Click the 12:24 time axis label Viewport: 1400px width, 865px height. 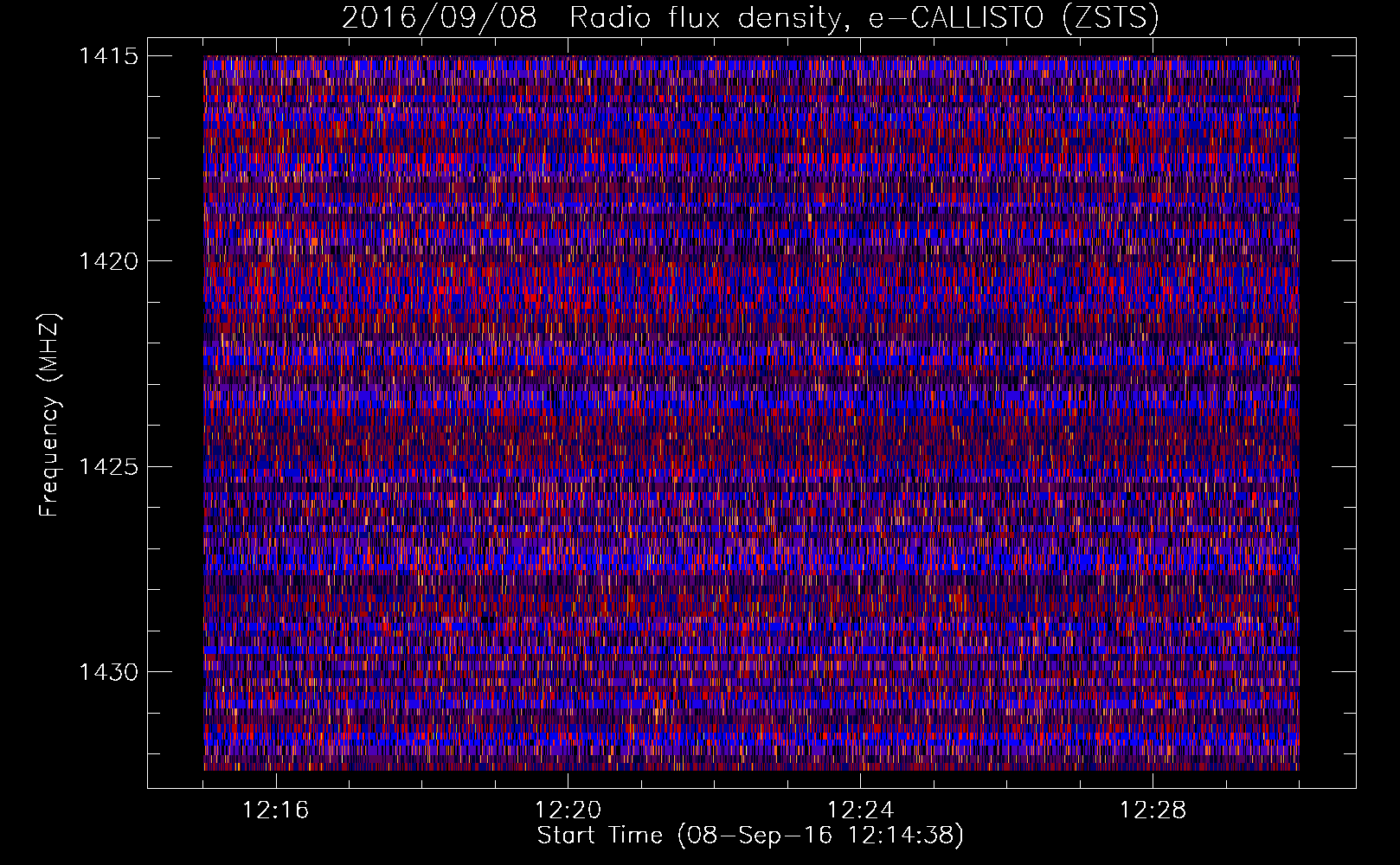860,811
